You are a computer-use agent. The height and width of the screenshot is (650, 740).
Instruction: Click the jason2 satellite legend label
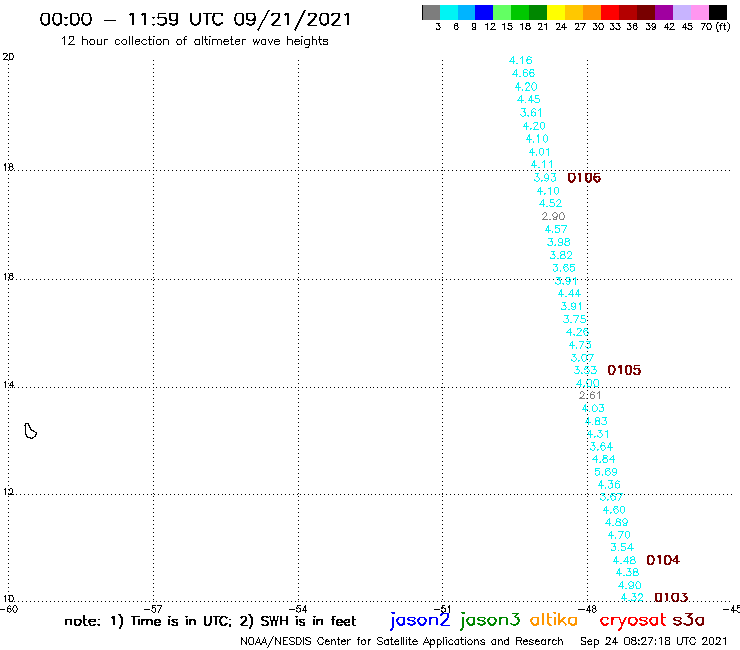(420, 620)
